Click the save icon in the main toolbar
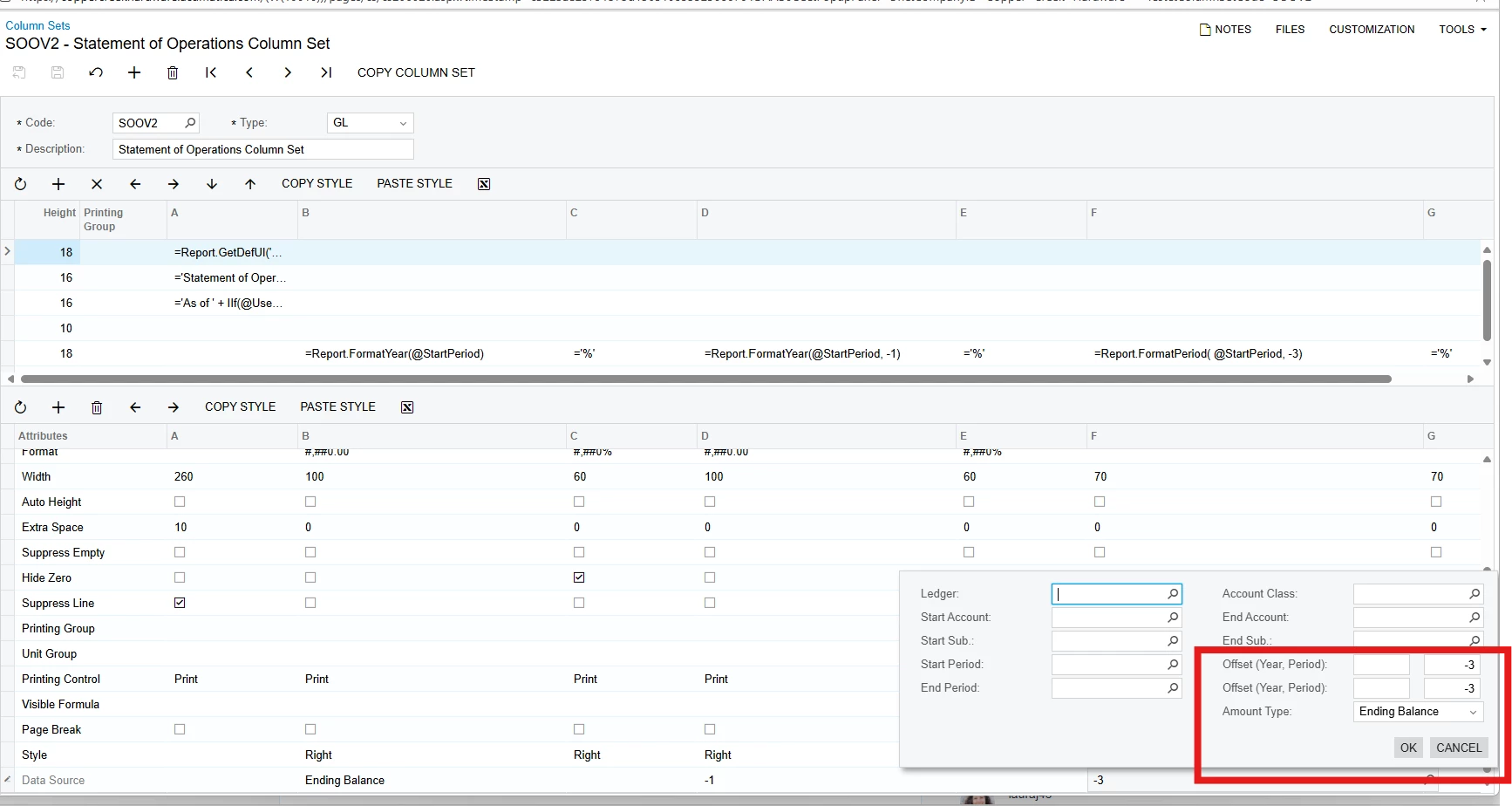This screenshot has height=806, width=1512. 58,72
